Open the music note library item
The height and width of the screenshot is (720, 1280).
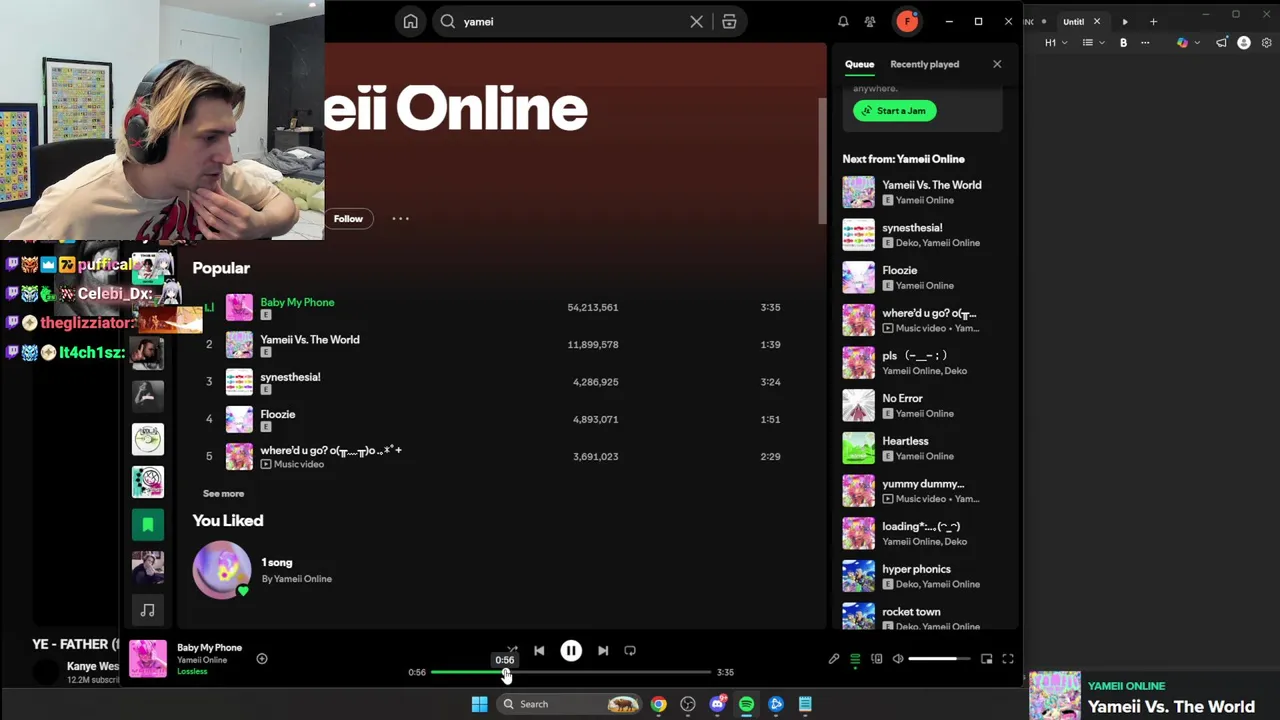[148, 610]
